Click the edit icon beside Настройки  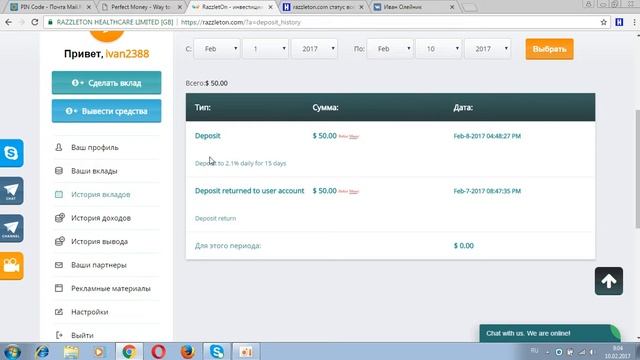[x=59, y=312]
